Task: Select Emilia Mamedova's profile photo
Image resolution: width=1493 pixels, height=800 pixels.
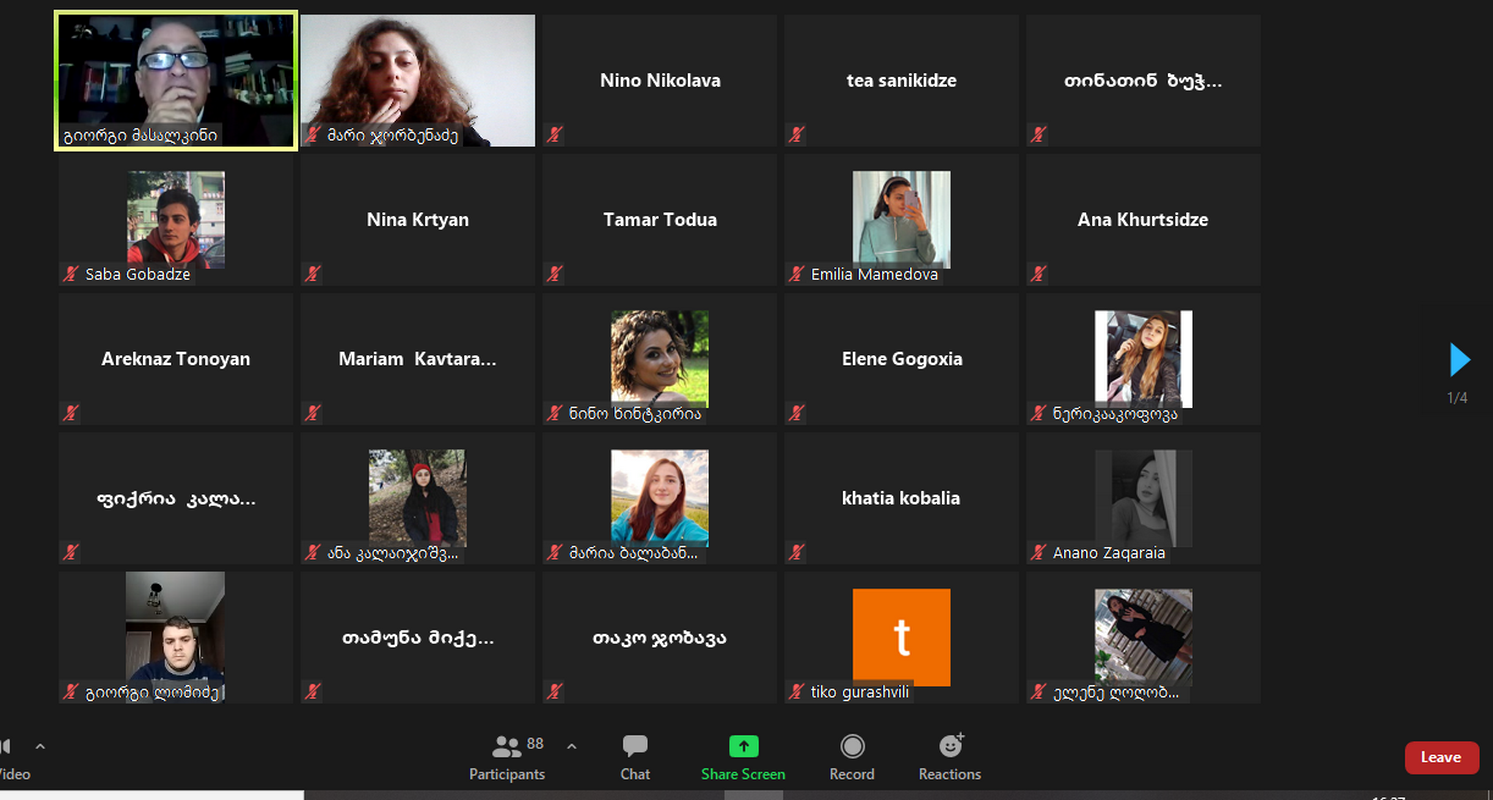Action: [901, 218]
